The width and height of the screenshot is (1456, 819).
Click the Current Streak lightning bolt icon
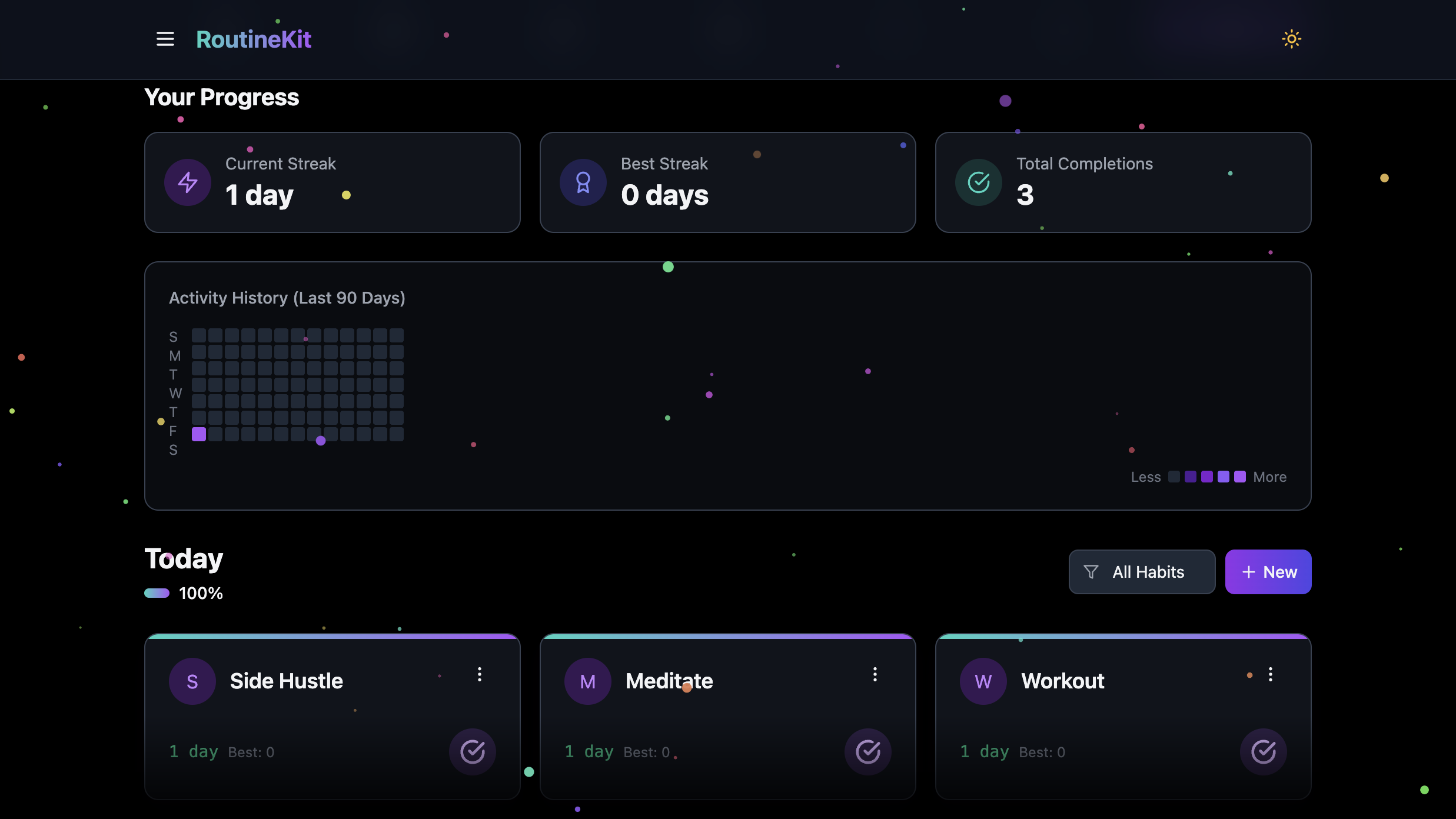[188, 182]
